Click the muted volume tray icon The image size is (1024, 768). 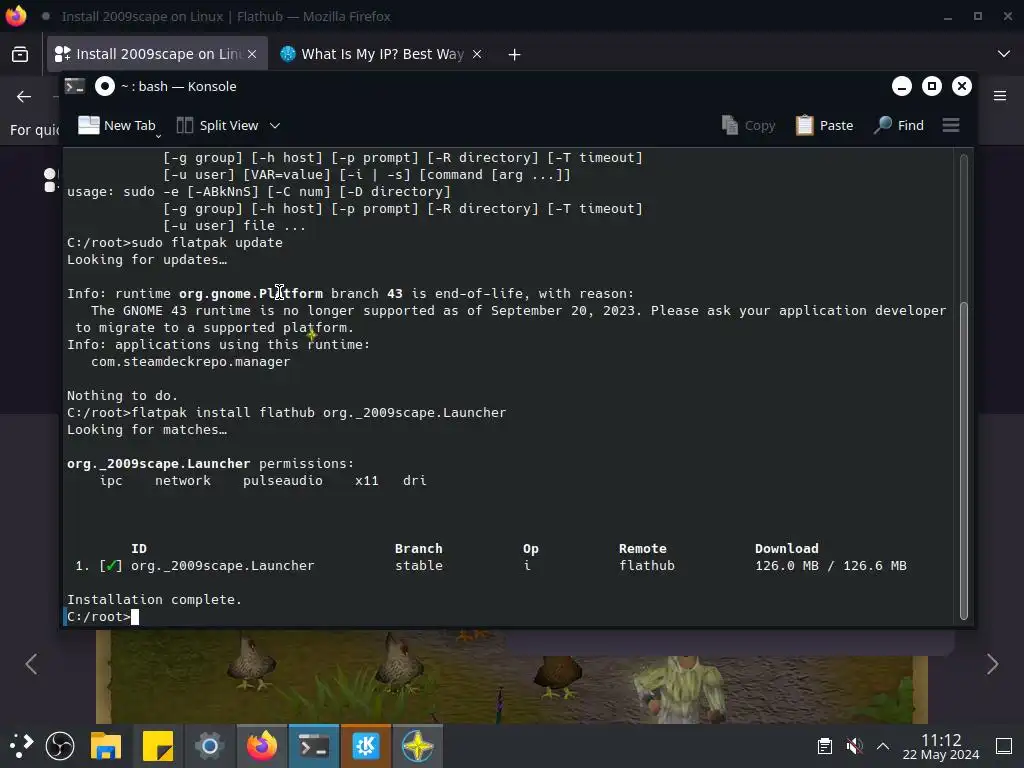(854, 746)
